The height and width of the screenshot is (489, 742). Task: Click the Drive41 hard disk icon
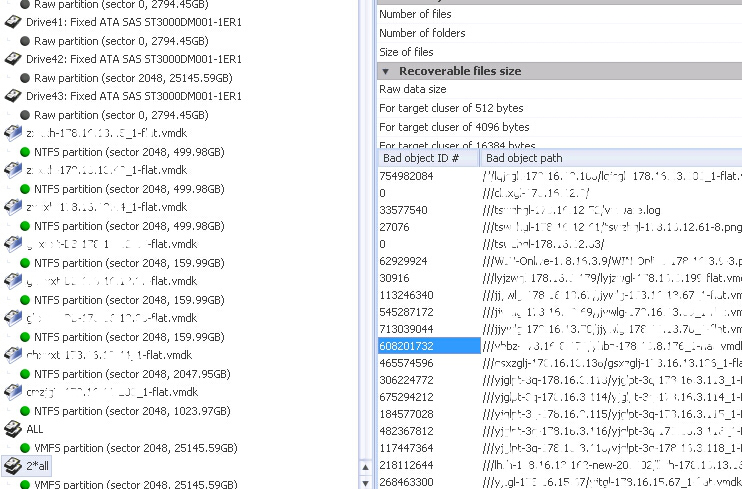click(x=13, y=22)
